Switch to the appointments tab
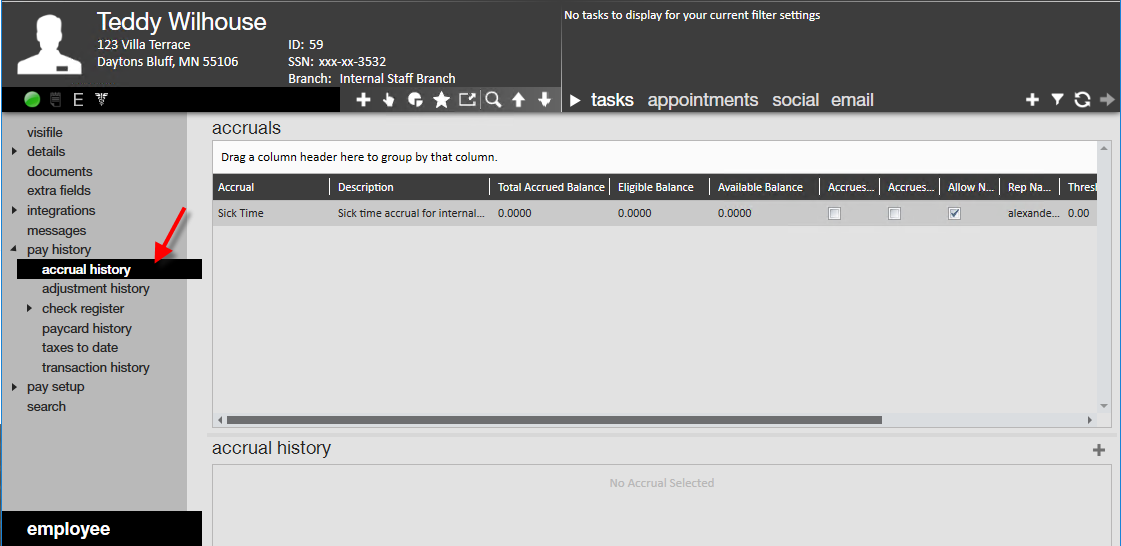 coord(703,100)
